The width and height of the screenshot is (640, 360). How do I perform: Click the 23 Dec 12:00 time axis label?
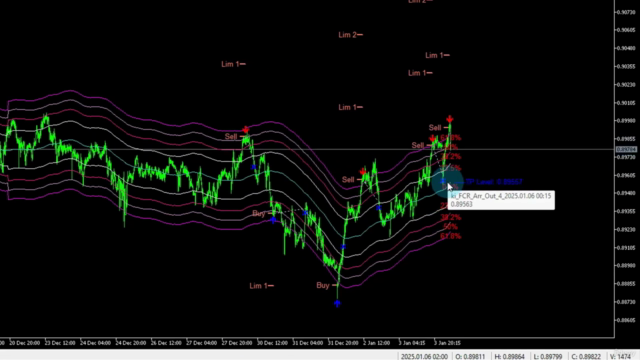60,343
